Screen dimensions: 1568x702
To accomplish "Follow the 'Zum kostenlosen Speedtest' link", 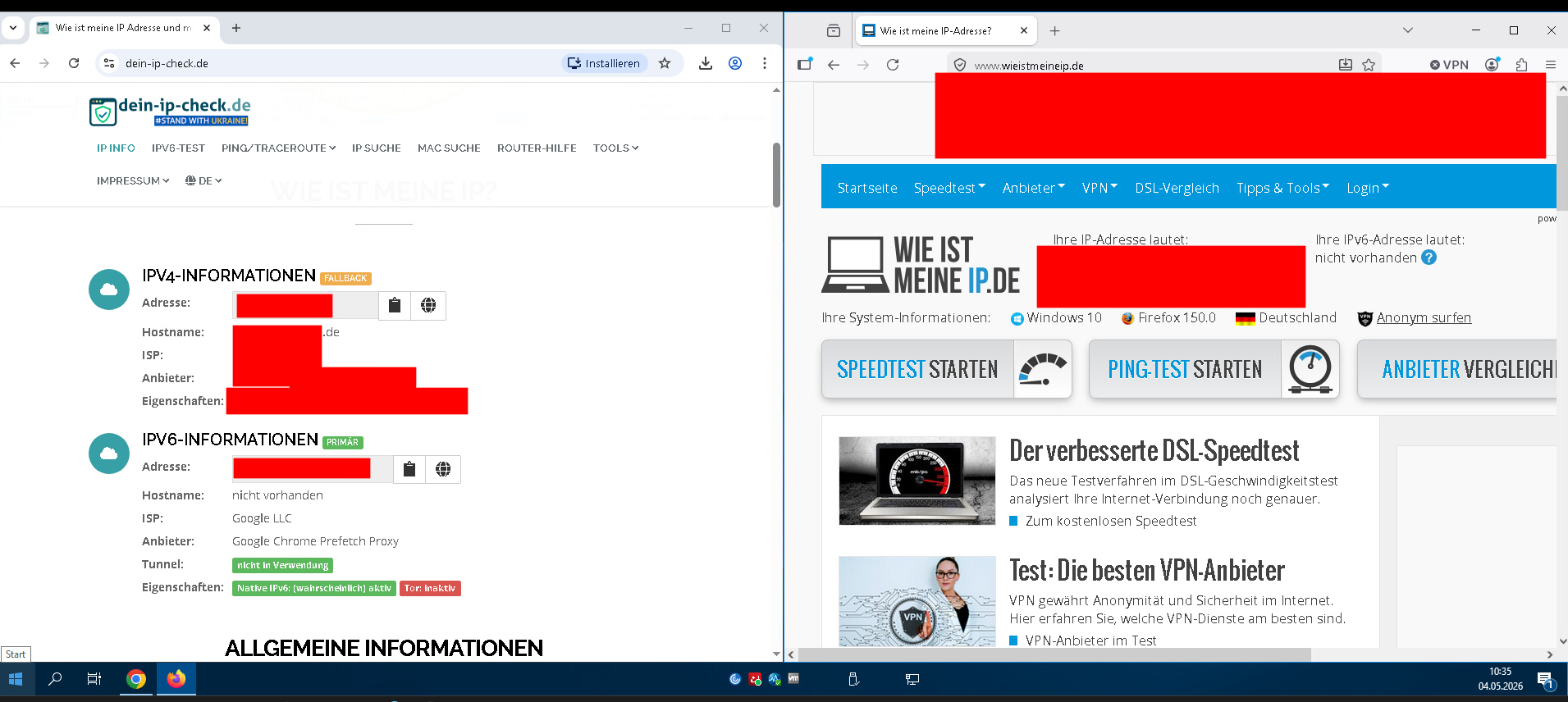I will click(1111, 521).
